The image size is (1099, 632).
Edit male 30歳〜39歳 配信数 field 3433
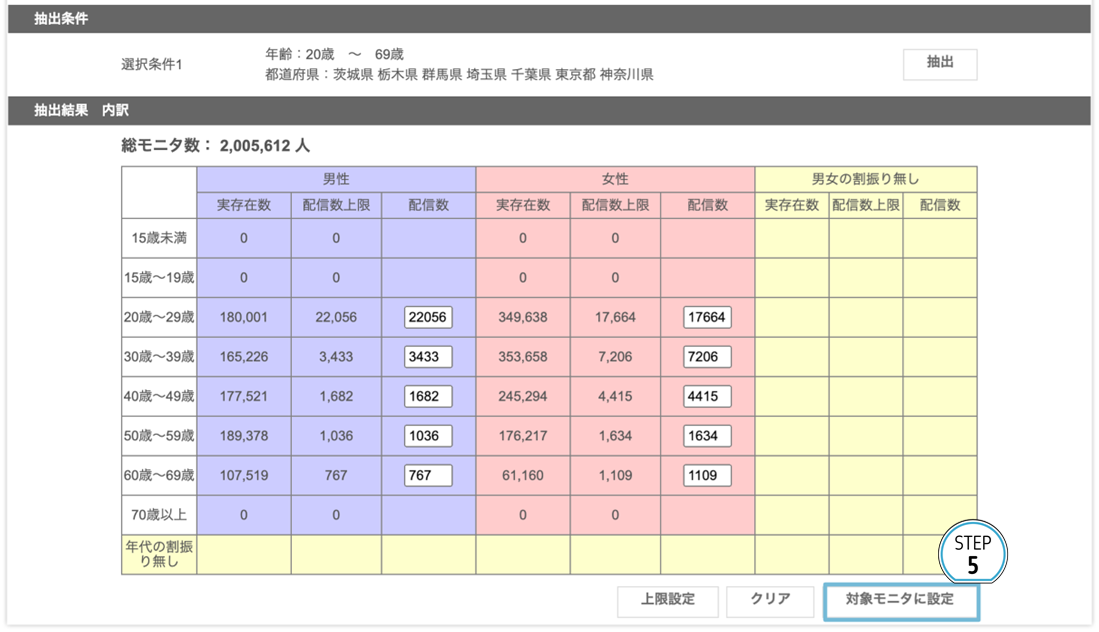tap(428, 357)
